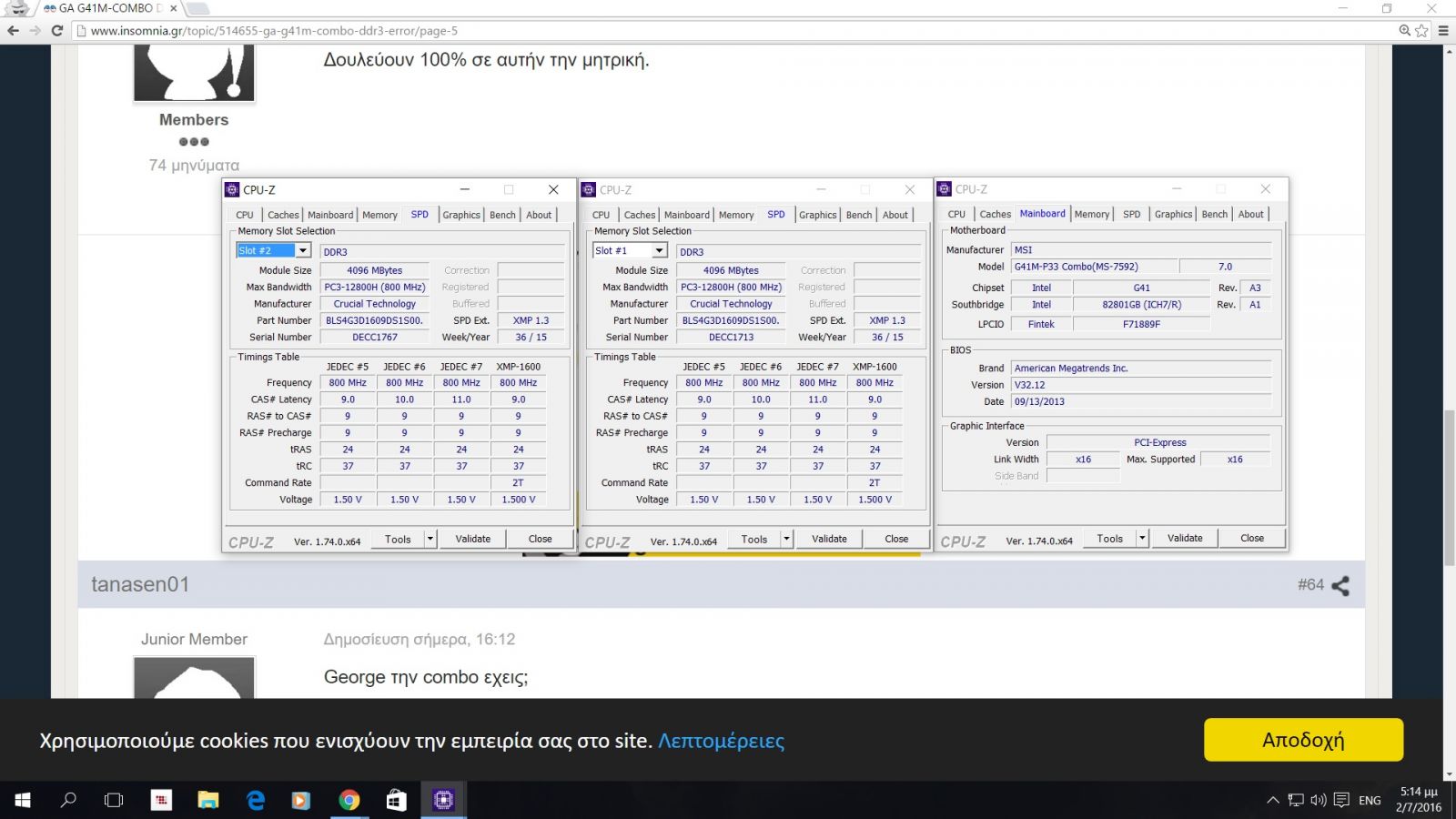The image size is (1456, 819).
Task: Switch to Chrome on the taskbar
Action: (x=349, y=800)
